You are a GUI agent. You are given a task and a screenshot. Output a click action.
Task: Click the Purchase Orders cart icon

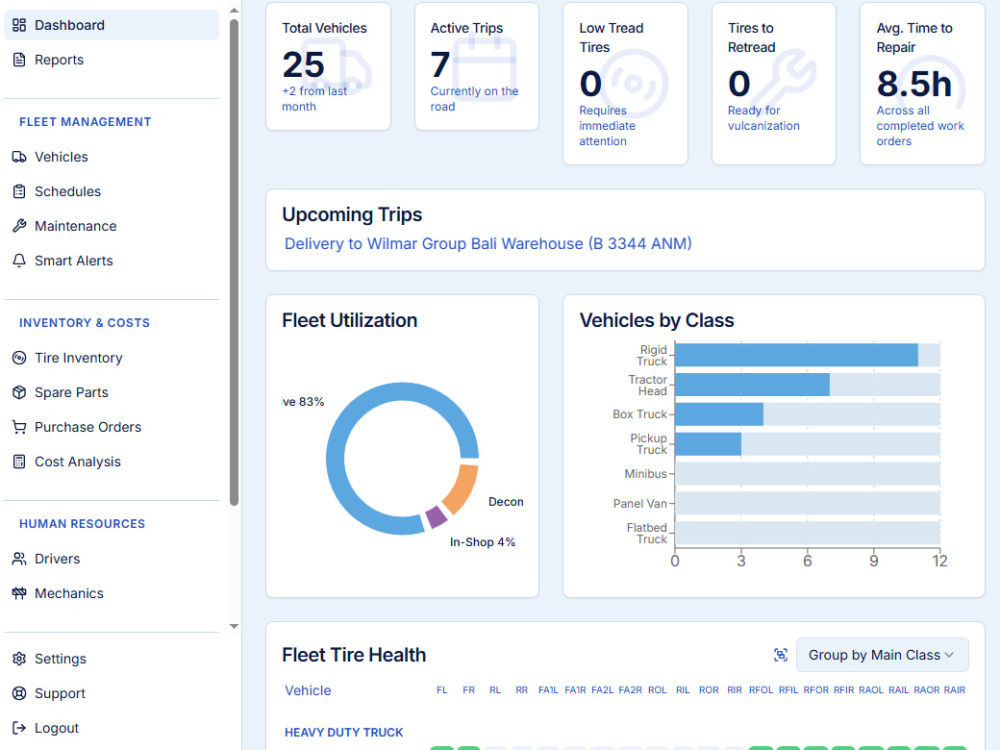[x=19, y=427]
